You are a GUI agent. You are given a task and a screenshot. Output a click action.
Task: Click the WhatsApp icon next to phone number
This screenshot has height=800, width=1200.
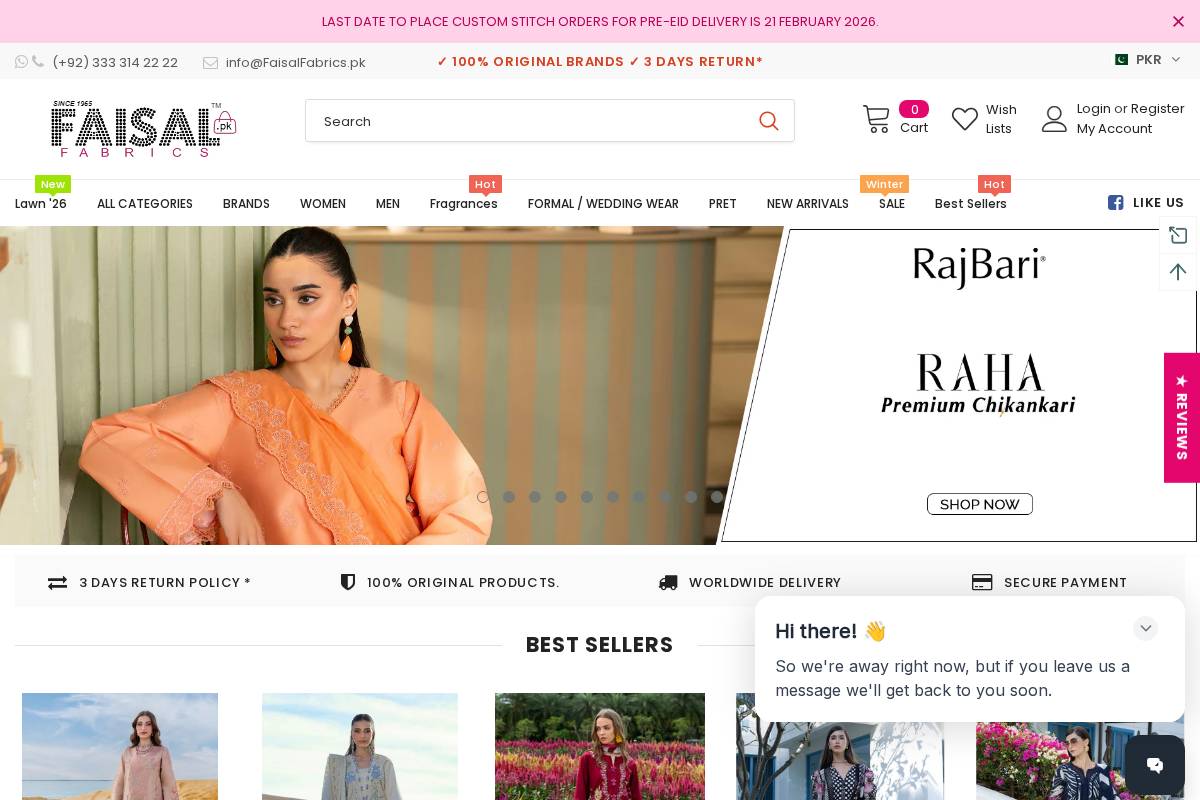[x=23, y=62]
